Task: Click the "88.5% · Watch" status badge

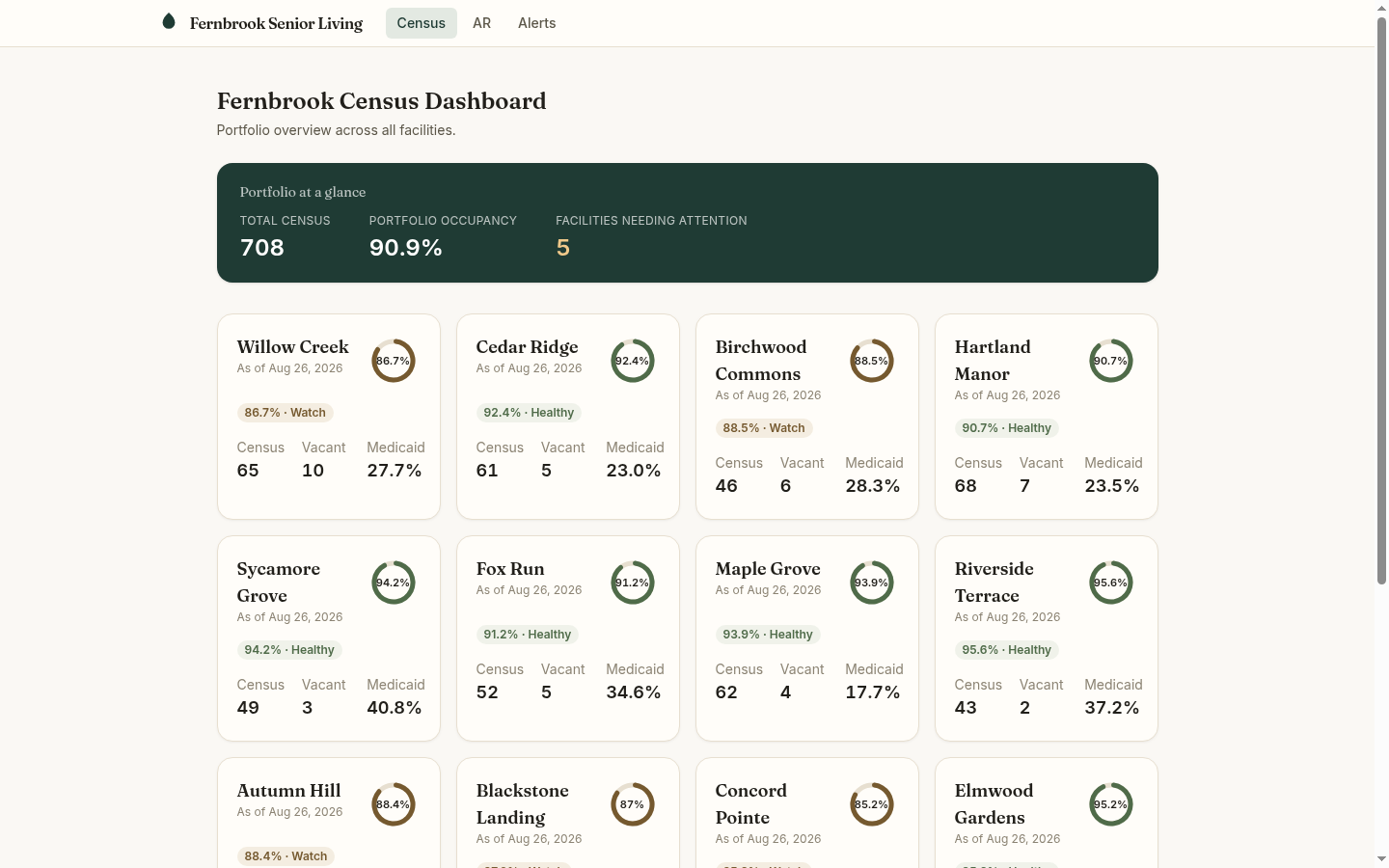Action: pyautogui.click(x=764, y=428)
